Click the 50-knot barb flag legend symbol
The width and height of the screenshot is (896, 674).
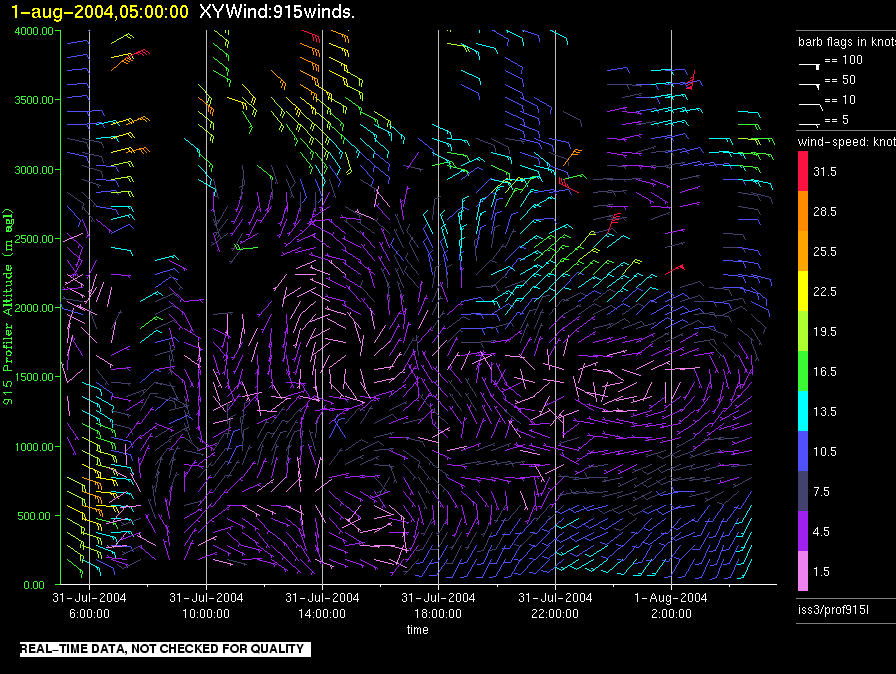pos(810,85)
